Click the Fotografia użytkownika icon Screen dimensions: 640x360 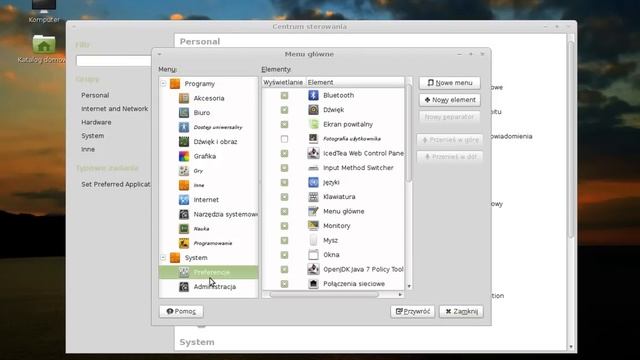tap(313, 139)
